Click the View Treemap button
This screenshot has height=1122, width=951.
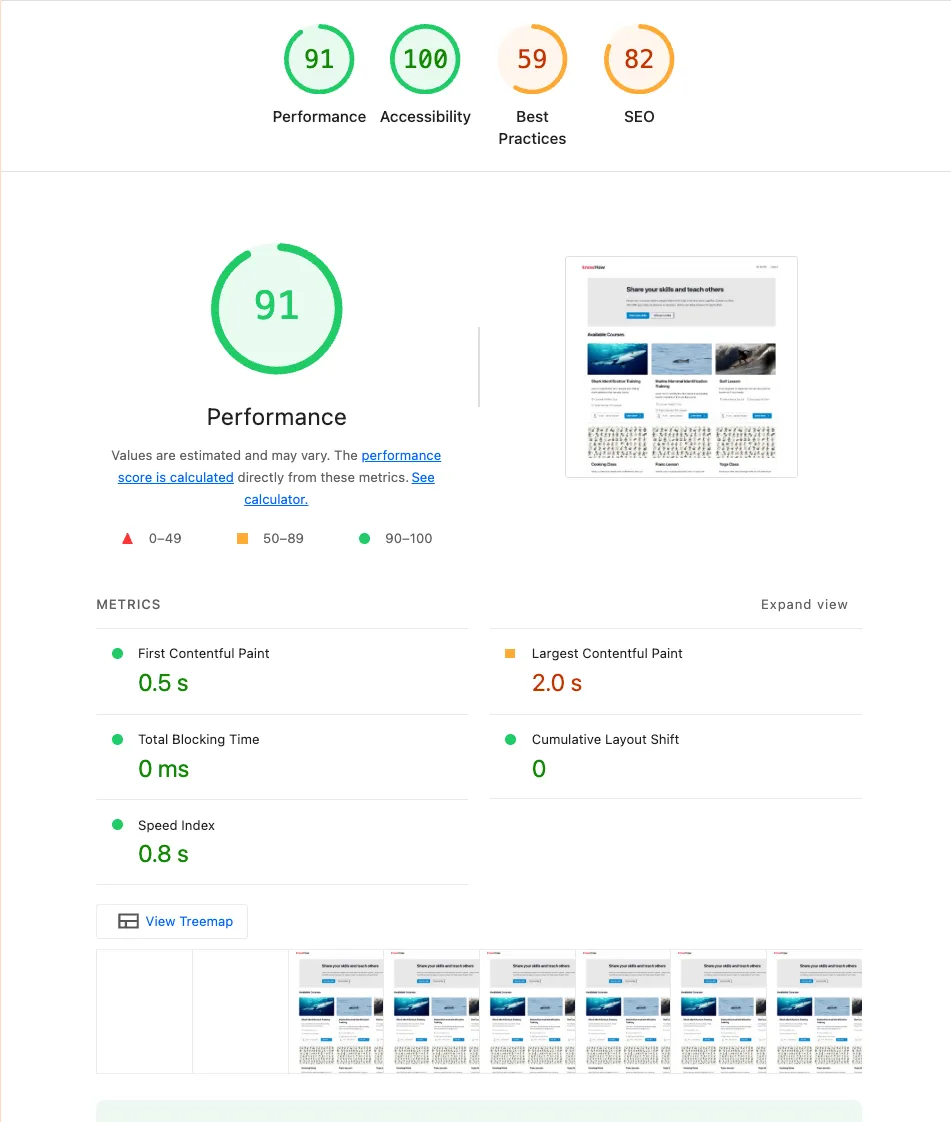[x=171, y=921]
